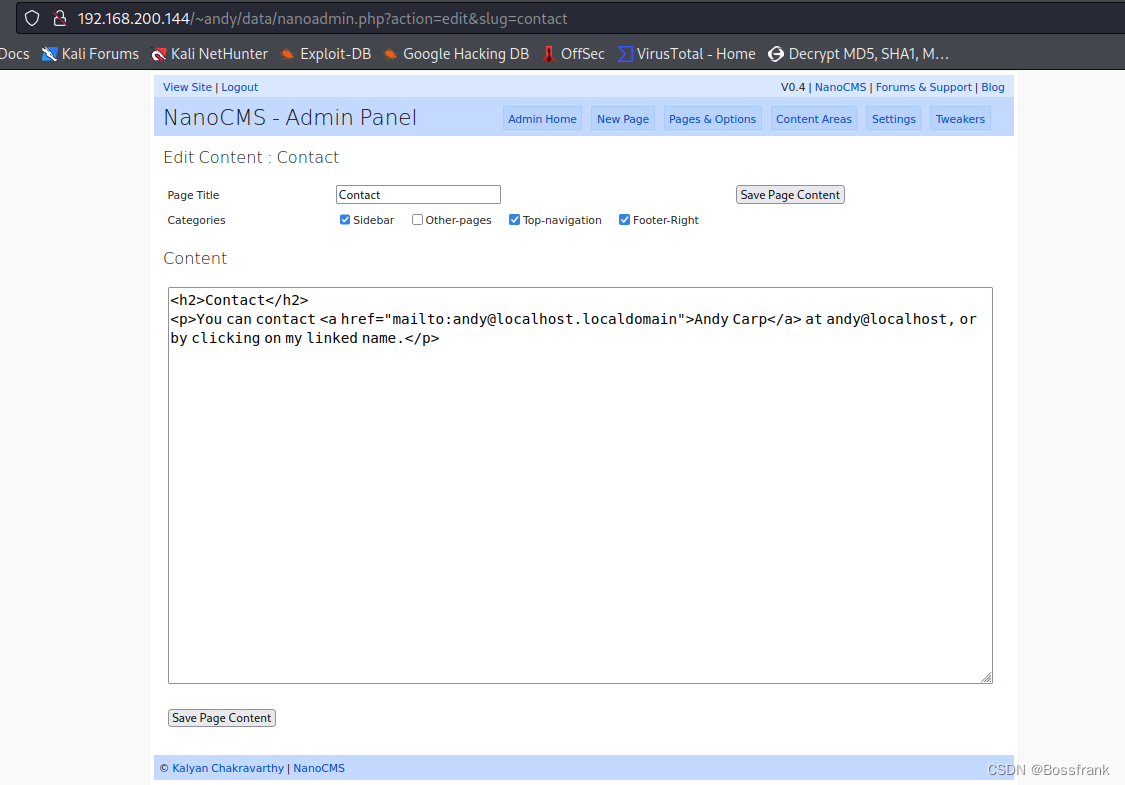Open the Content Areas tab
Screen dimensions: 1125x785
click(814, 119)
